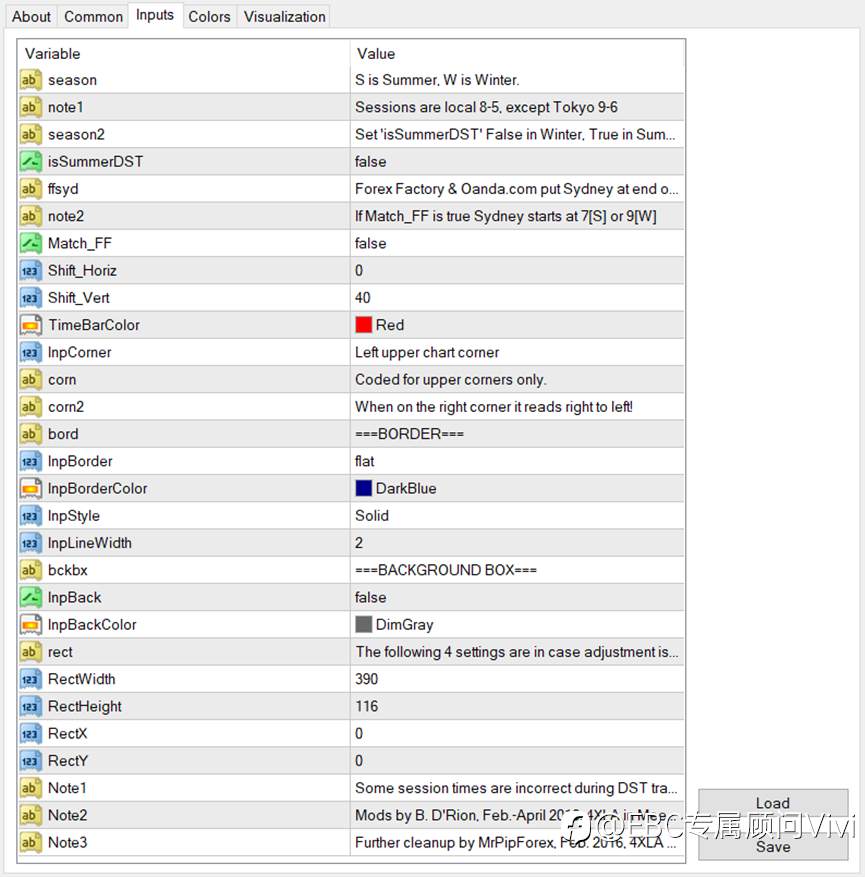Image resolution: width=865 pixels, height=877 pixels.
Task: Click the red TimeBarColor swatch
Action: pos(363,325)
